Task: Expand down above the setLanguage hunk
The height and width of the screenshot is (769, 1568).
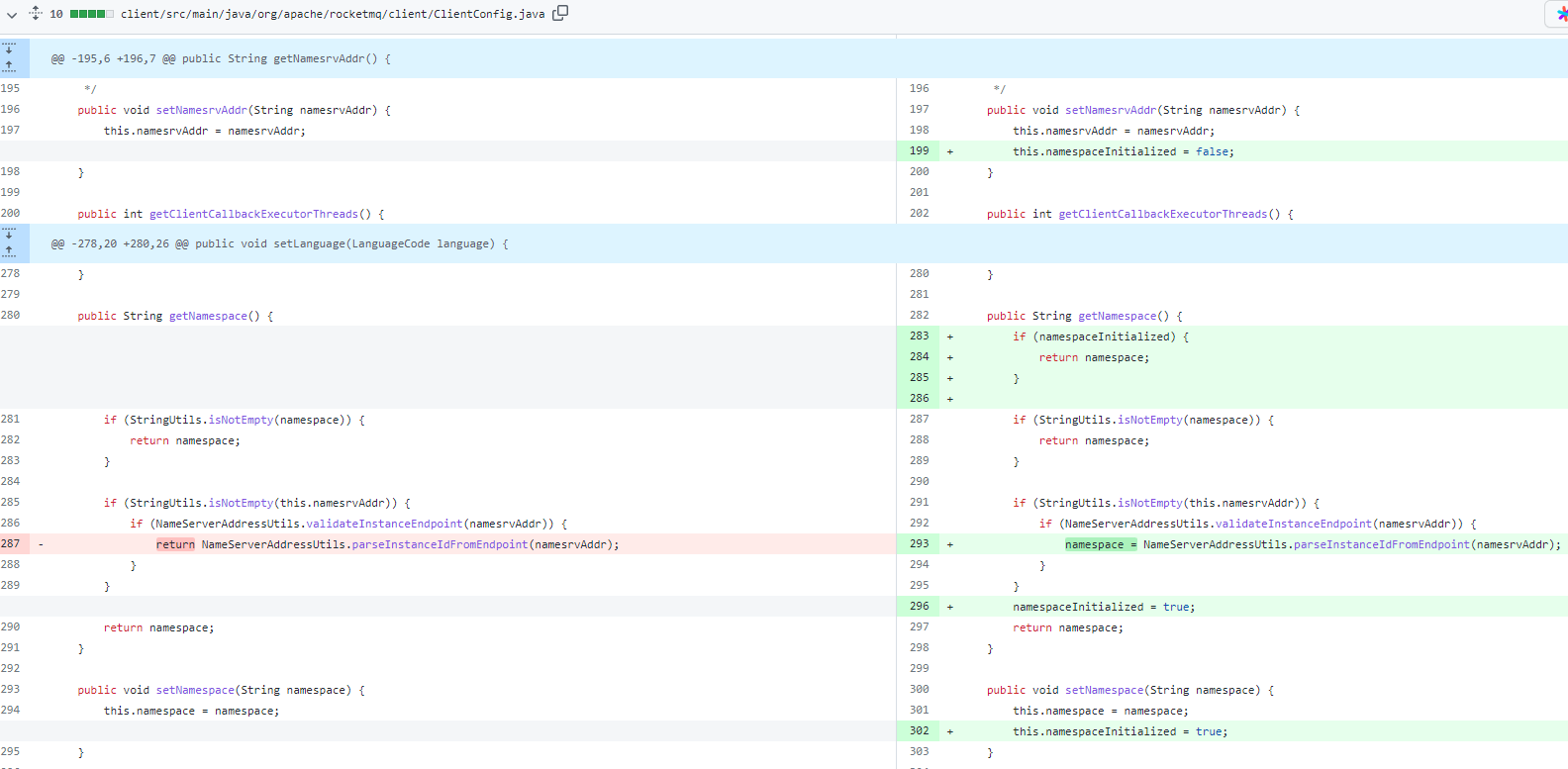Action: click(x=9, y=235)
